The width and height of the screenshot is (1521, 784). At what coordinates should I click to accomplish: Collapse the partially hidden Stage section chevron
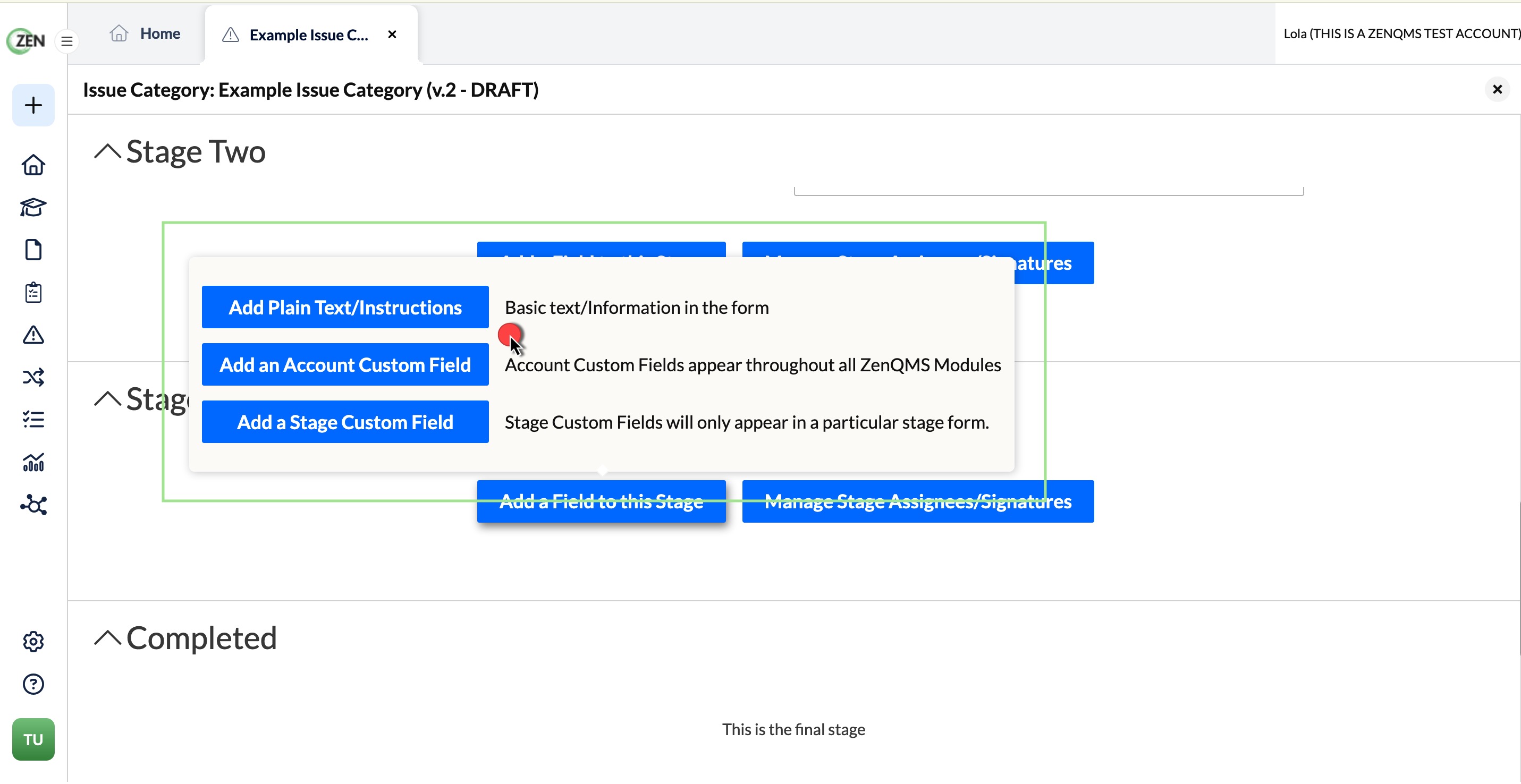(107, 399)
